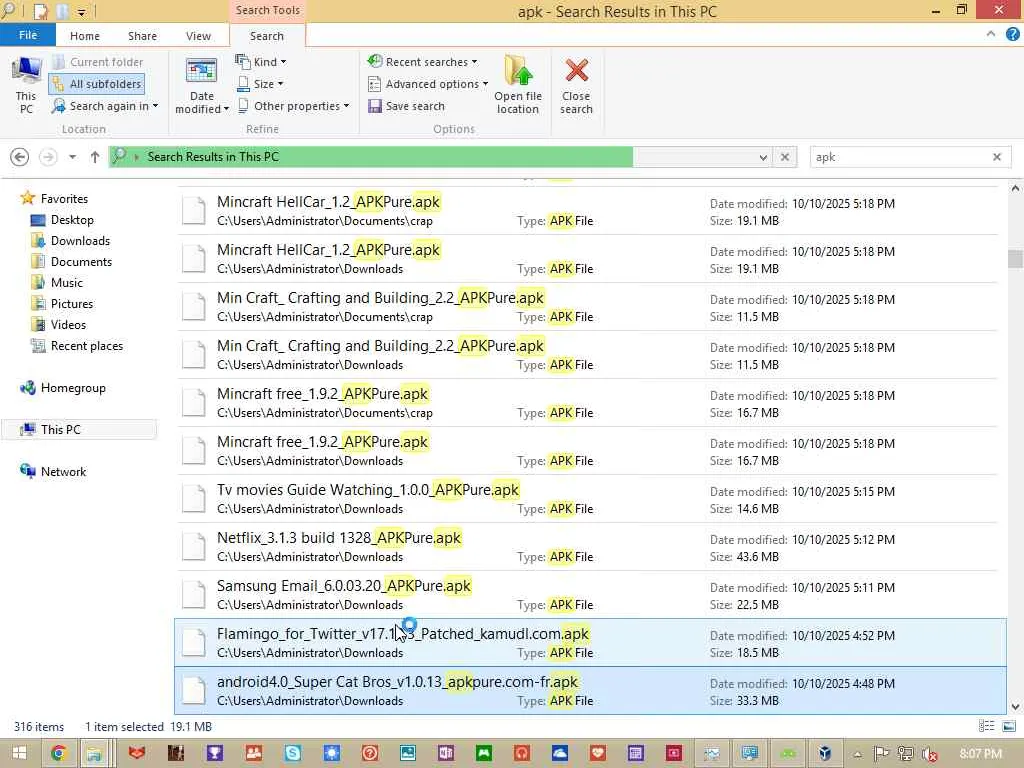Click the vertical scrollbar thumb in results
This screenshot has width=1024, height=768.
(1015, 259)
